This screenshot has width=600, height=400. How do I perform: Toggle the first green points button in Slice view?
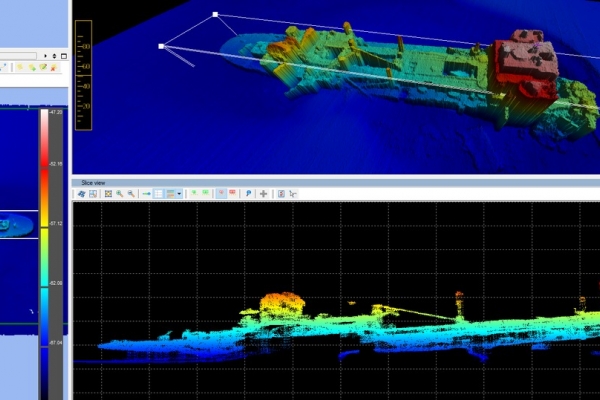(194, 193)
